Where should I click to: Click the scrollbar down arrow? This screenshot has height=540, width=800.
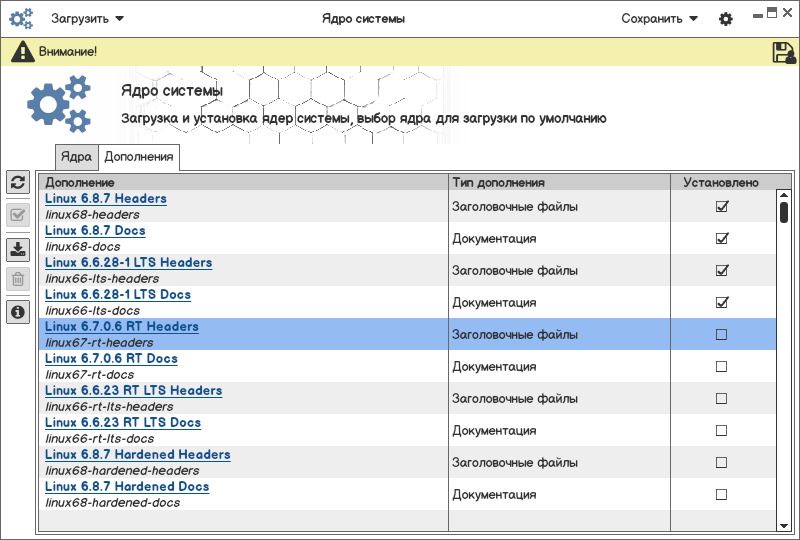(x=784, y=525)
